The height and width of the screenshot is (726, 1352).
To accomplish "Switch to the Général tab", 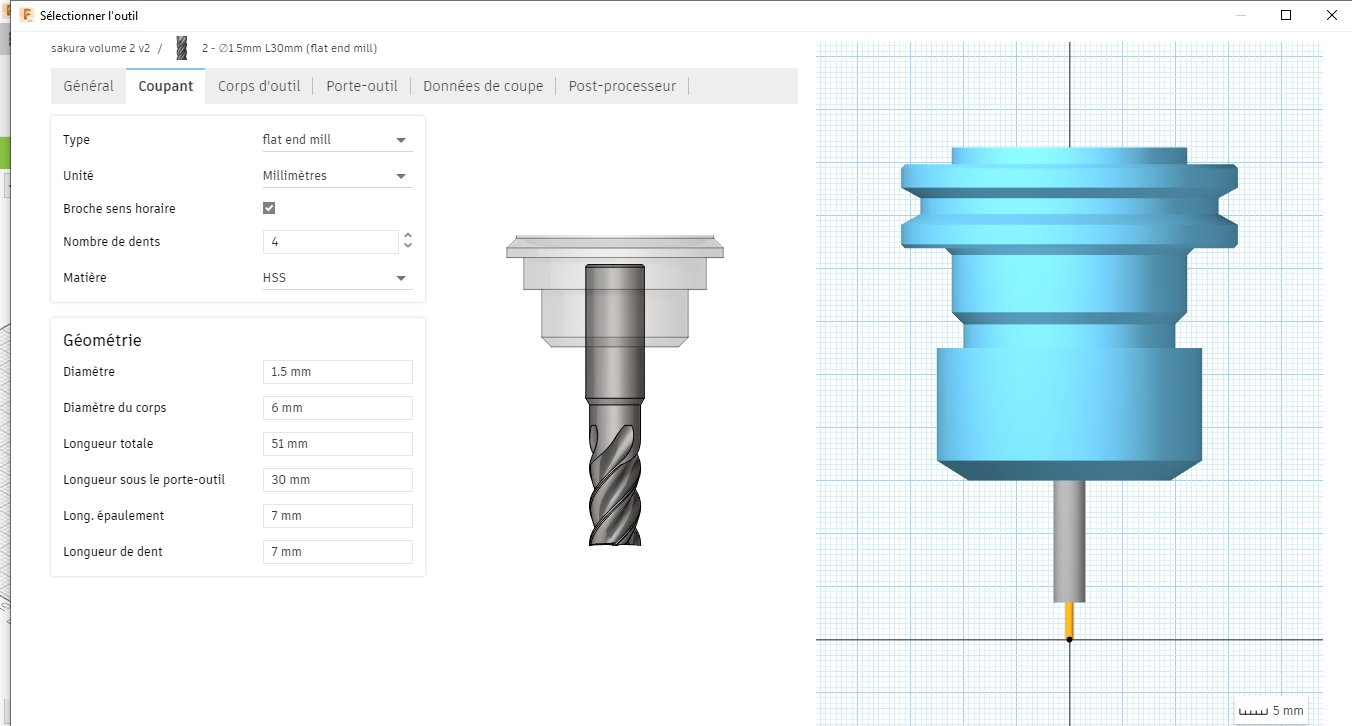I will coord(88,86).
